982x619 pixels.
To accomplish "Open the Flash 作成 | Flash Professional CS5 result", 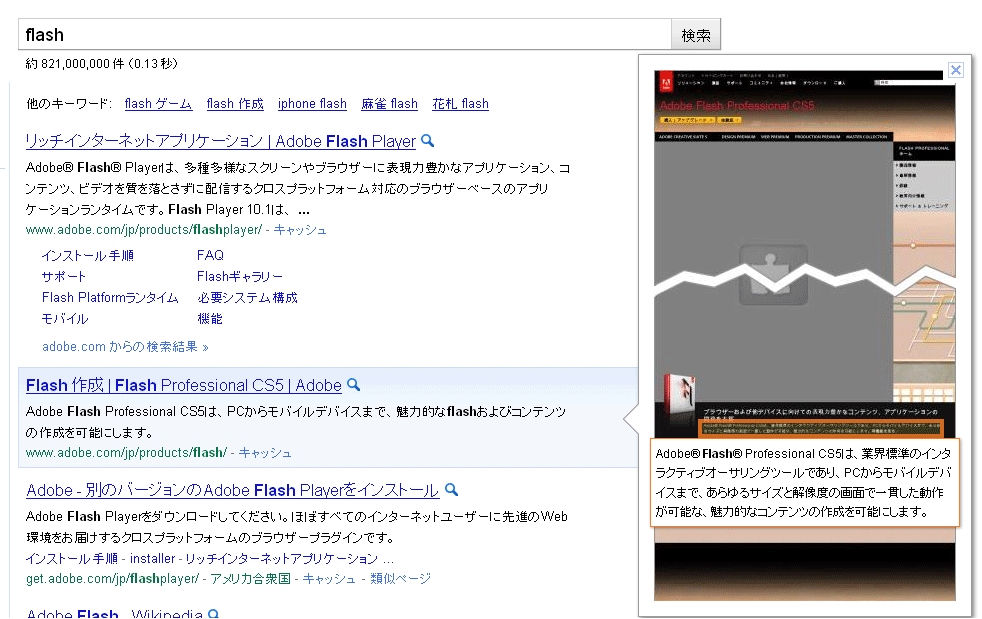I will pyautogui.click(x=184, y=385).
